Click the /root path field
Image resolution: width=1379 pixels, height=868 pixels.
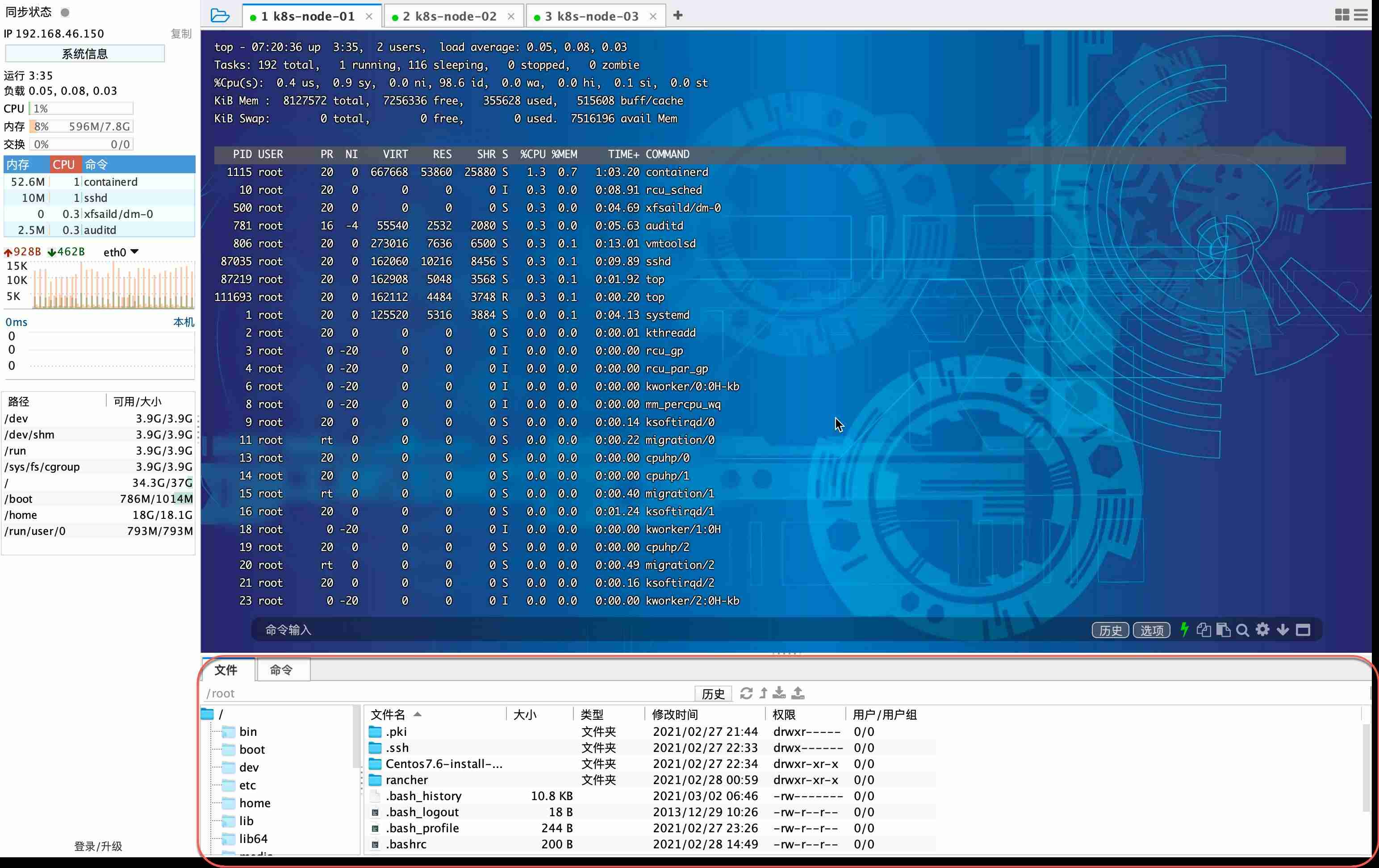click(x=448, y=693)
